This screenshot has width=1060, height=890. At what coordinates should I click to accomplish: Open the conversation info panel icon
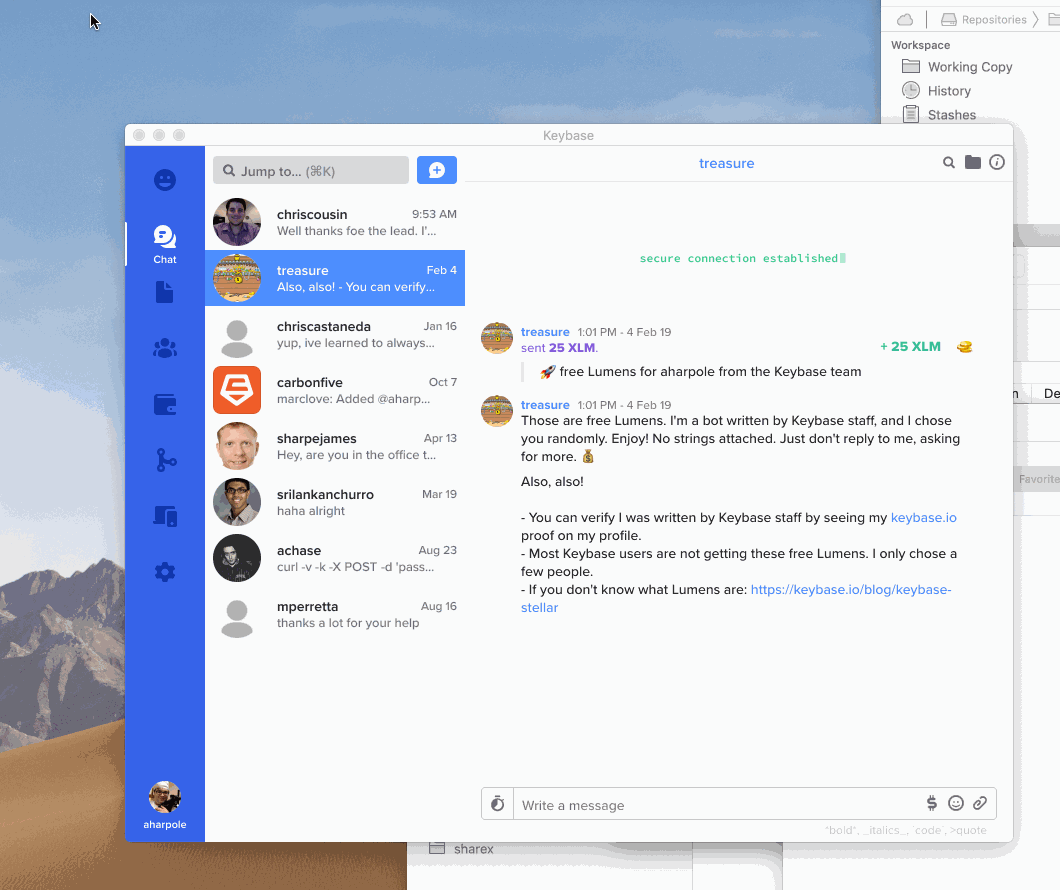996,162
